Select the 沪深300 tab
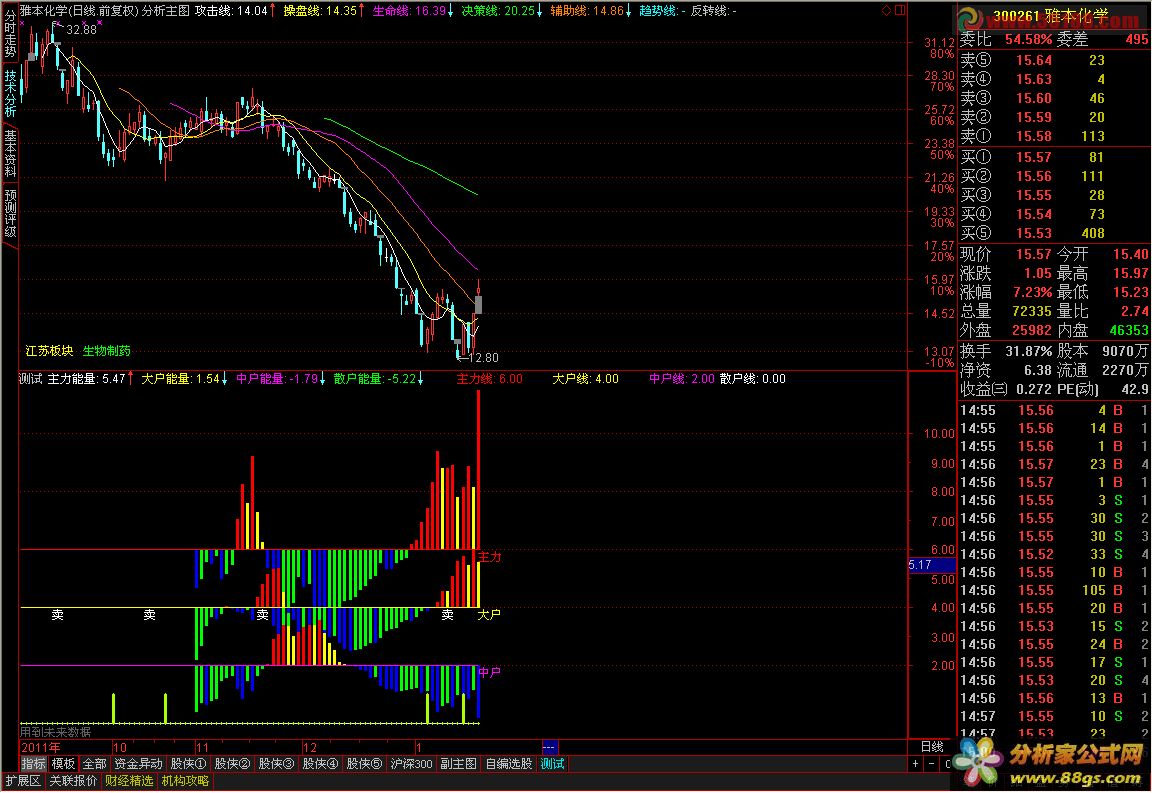The image size is (1152, 793). coord(411,764)
